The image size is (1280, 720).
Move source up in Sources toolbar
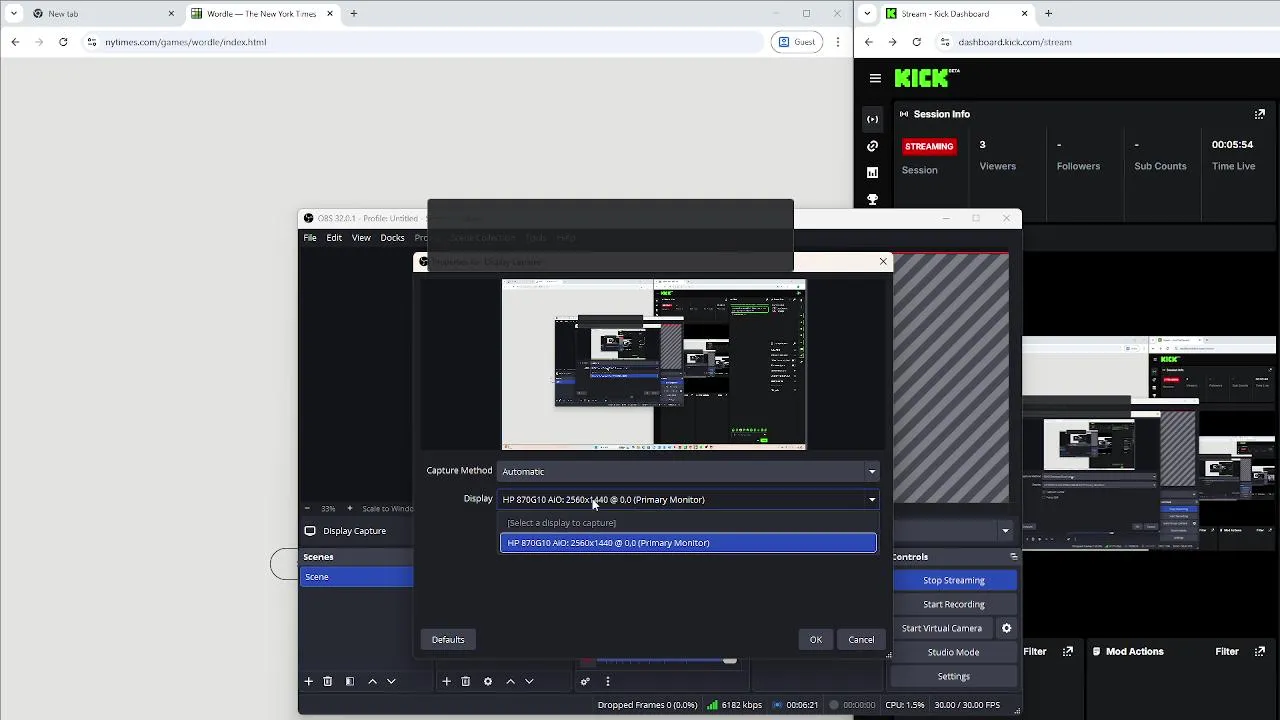tap(510, 681)
